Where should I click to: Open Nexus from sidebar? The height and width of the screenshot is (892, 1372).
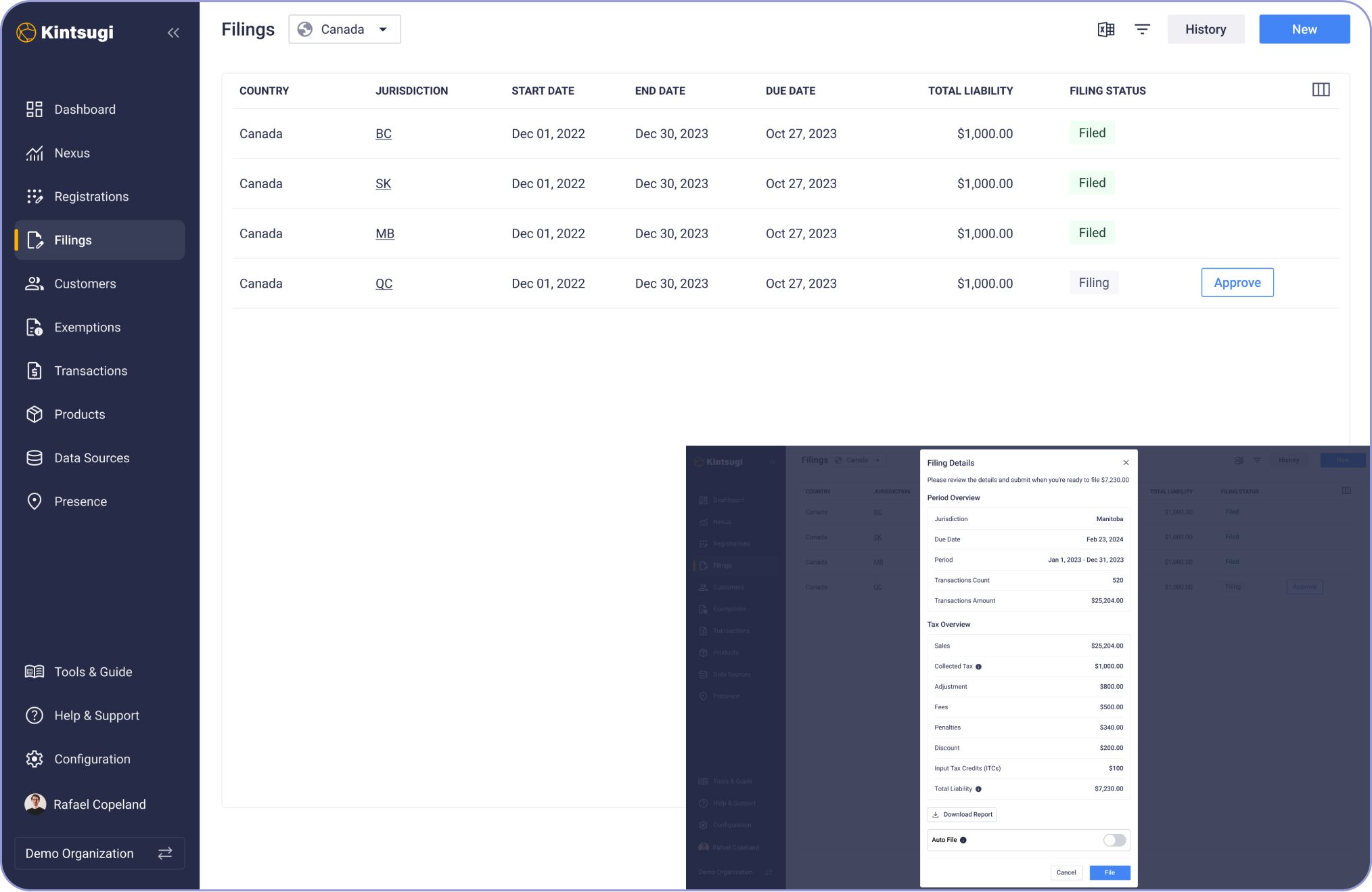72,153
